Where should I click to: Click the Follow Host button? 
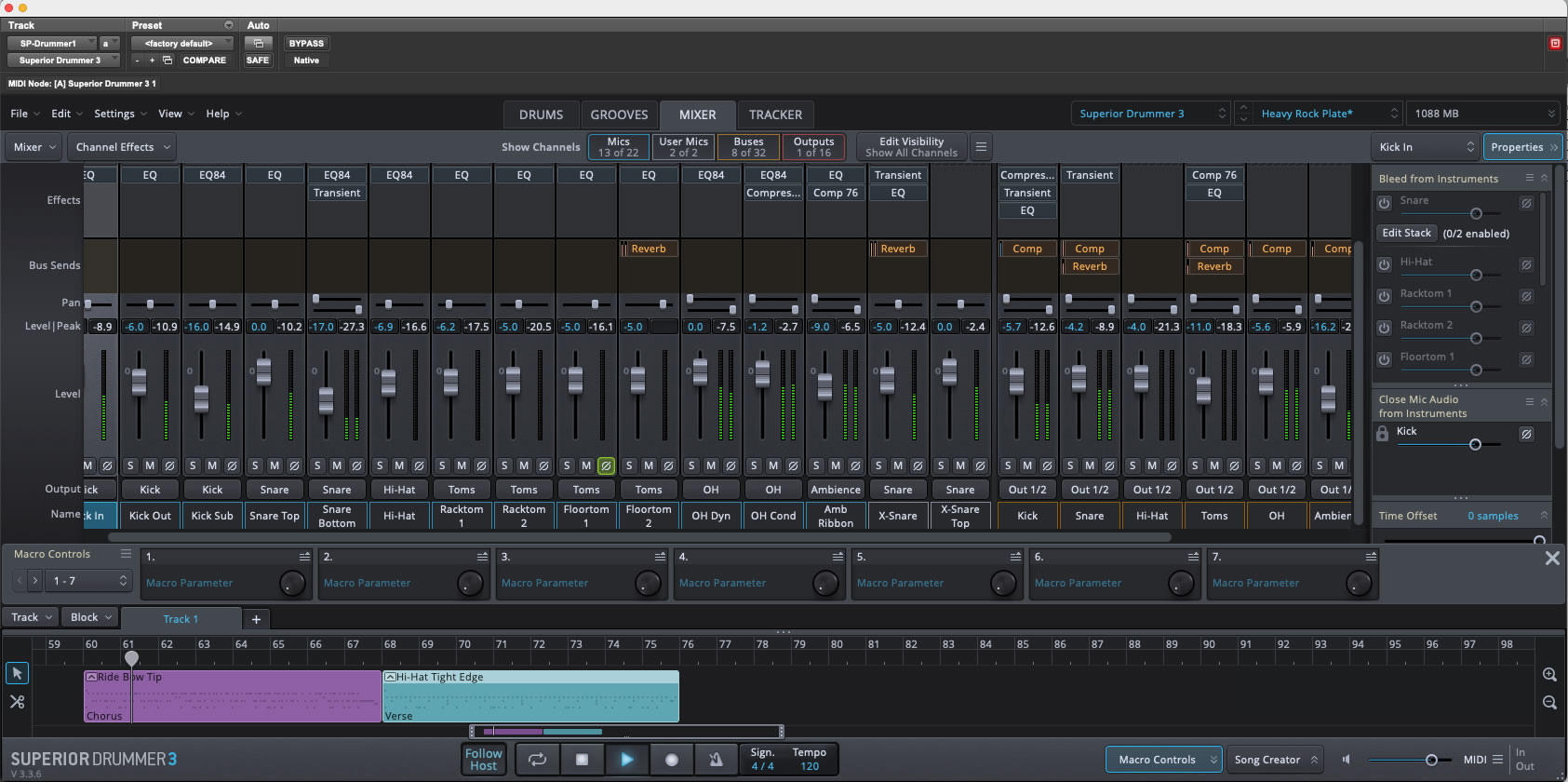pyautogui.click(x=483, y=760)
